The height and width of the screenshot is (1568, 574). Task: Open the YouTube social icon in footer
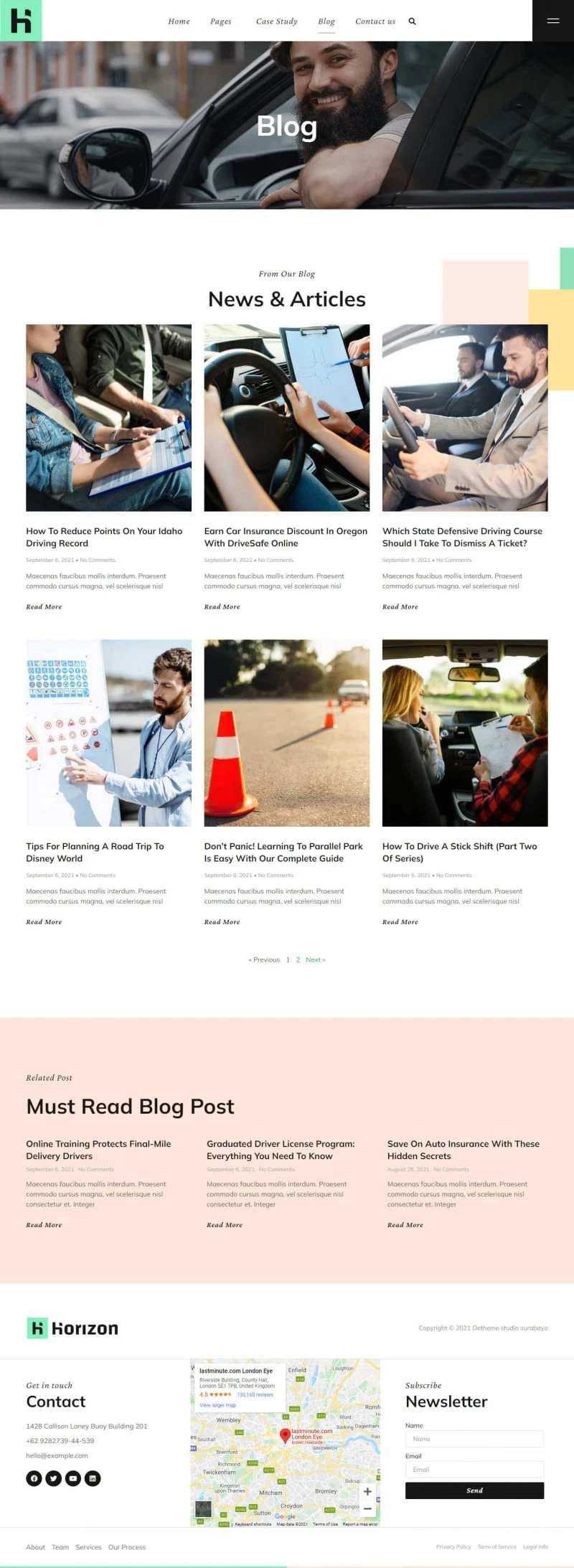pos(73,1478)
